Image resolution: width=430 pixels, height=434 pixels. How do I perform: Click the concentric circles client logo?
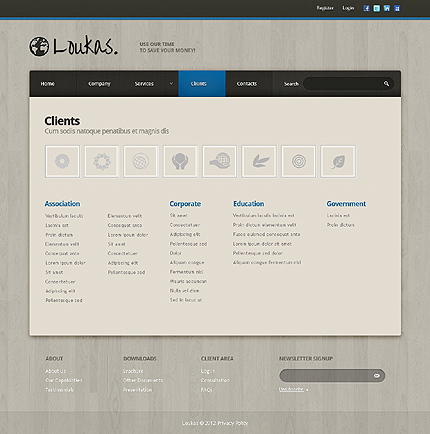coord(299,161)
